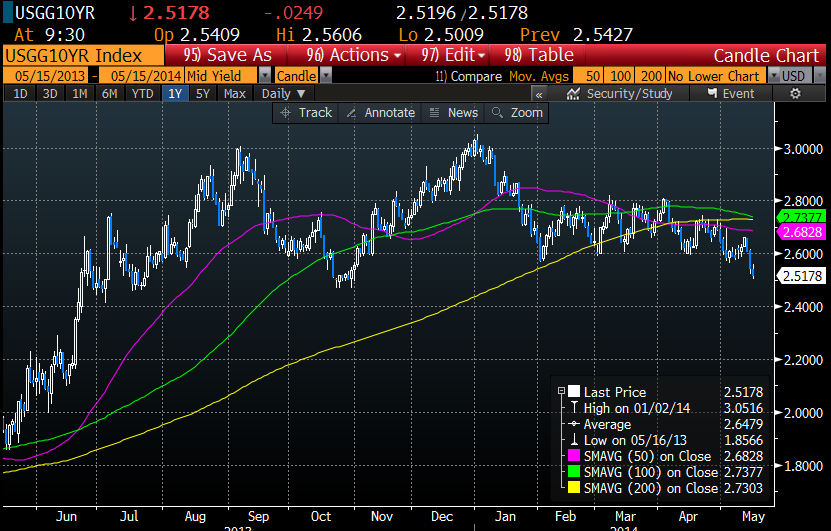Image resolution: width=831 pixels, height=531 pixels.
Task: Open the Mid Yield field dropdown arrow
Action: [264, 76]
